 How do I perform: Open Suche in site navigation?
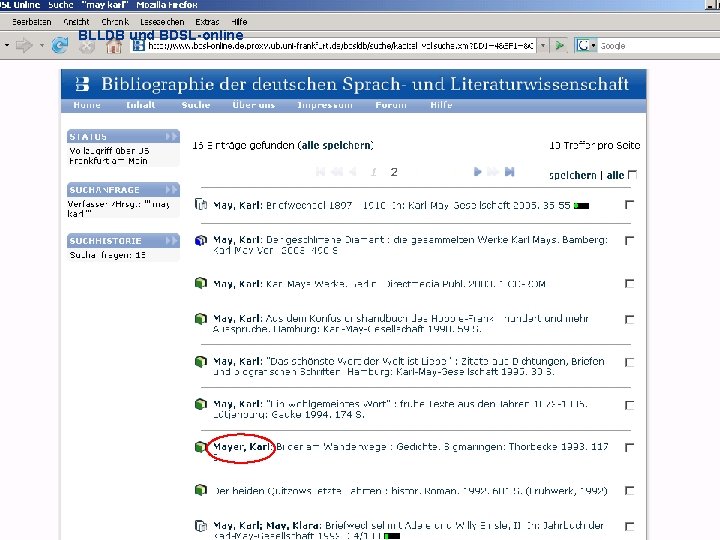pos(196,105)
